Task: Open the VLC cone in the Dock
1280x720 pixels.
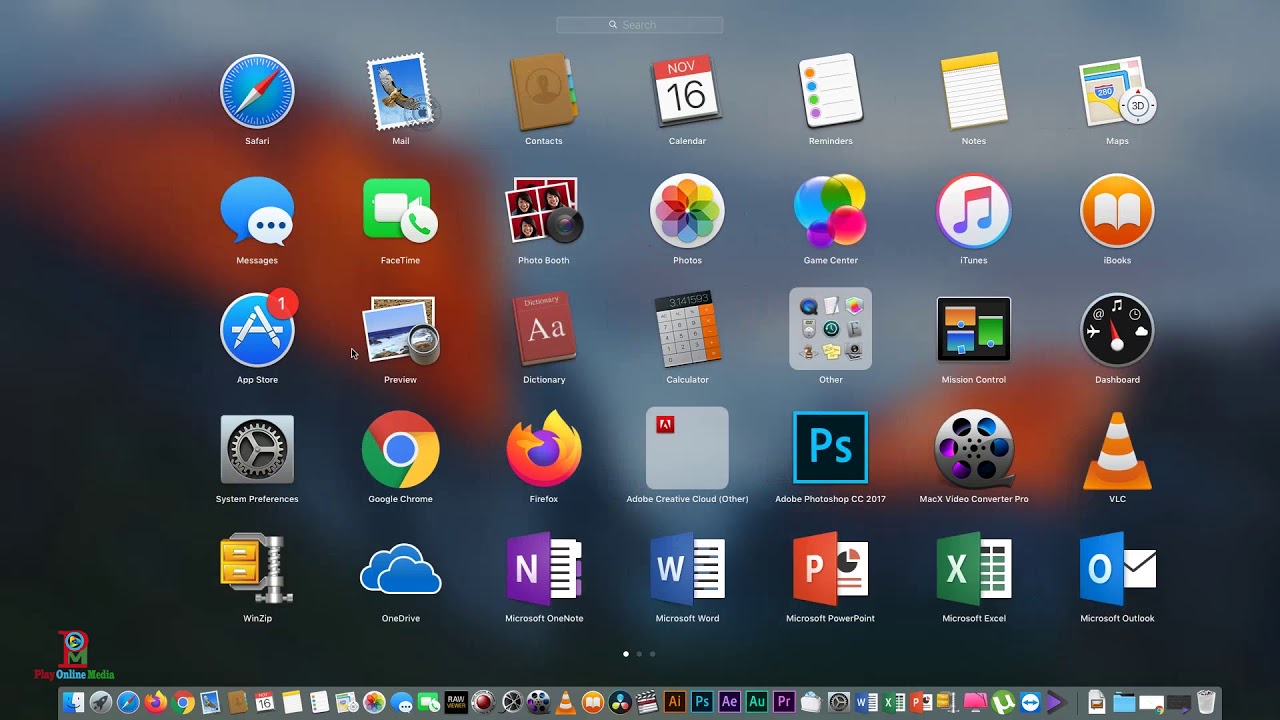Action: click(x=566, y=702)
